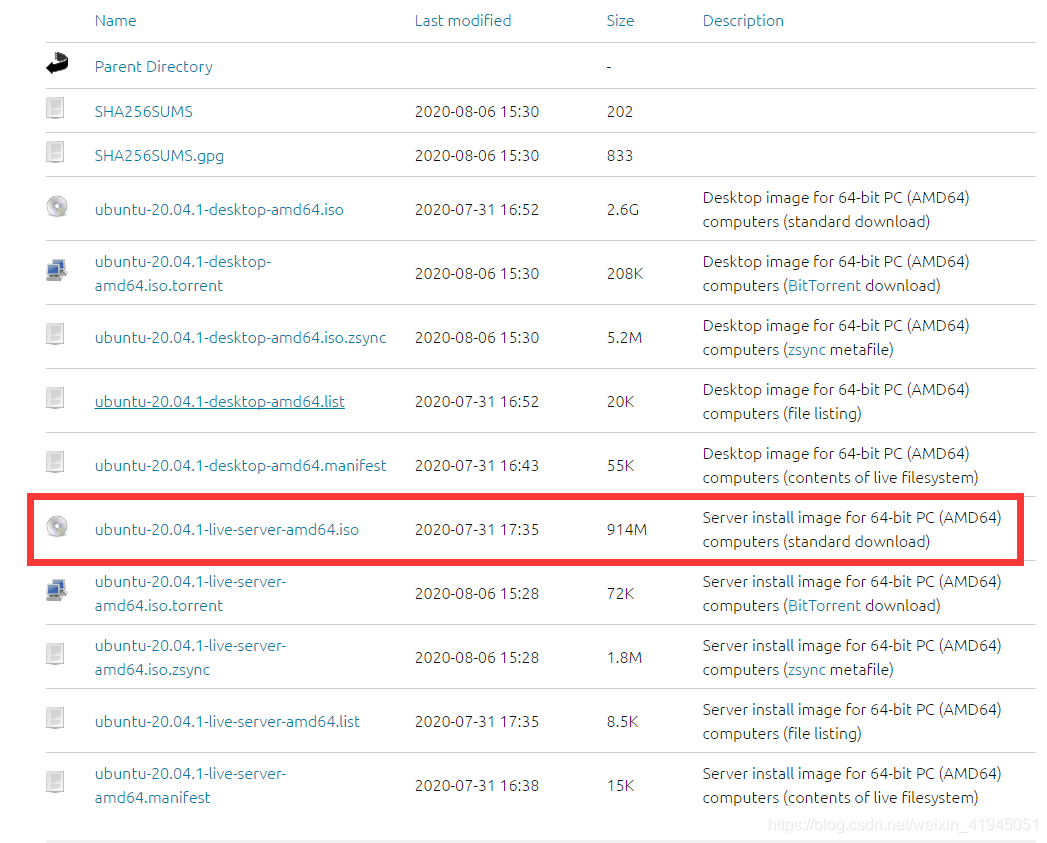The height and width of the screenshot is (843, 1047).
Task: Follow the zsync link in the desktop image description
Action: 807,350
